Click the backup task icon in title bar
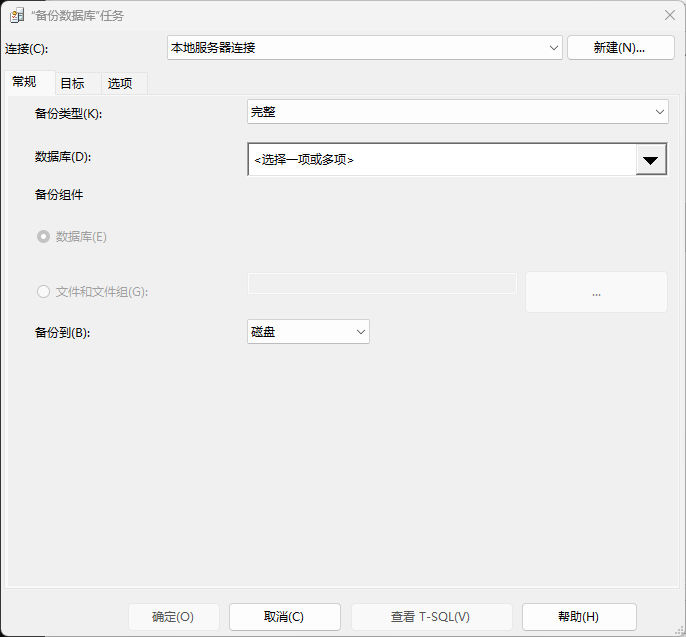 17,15
